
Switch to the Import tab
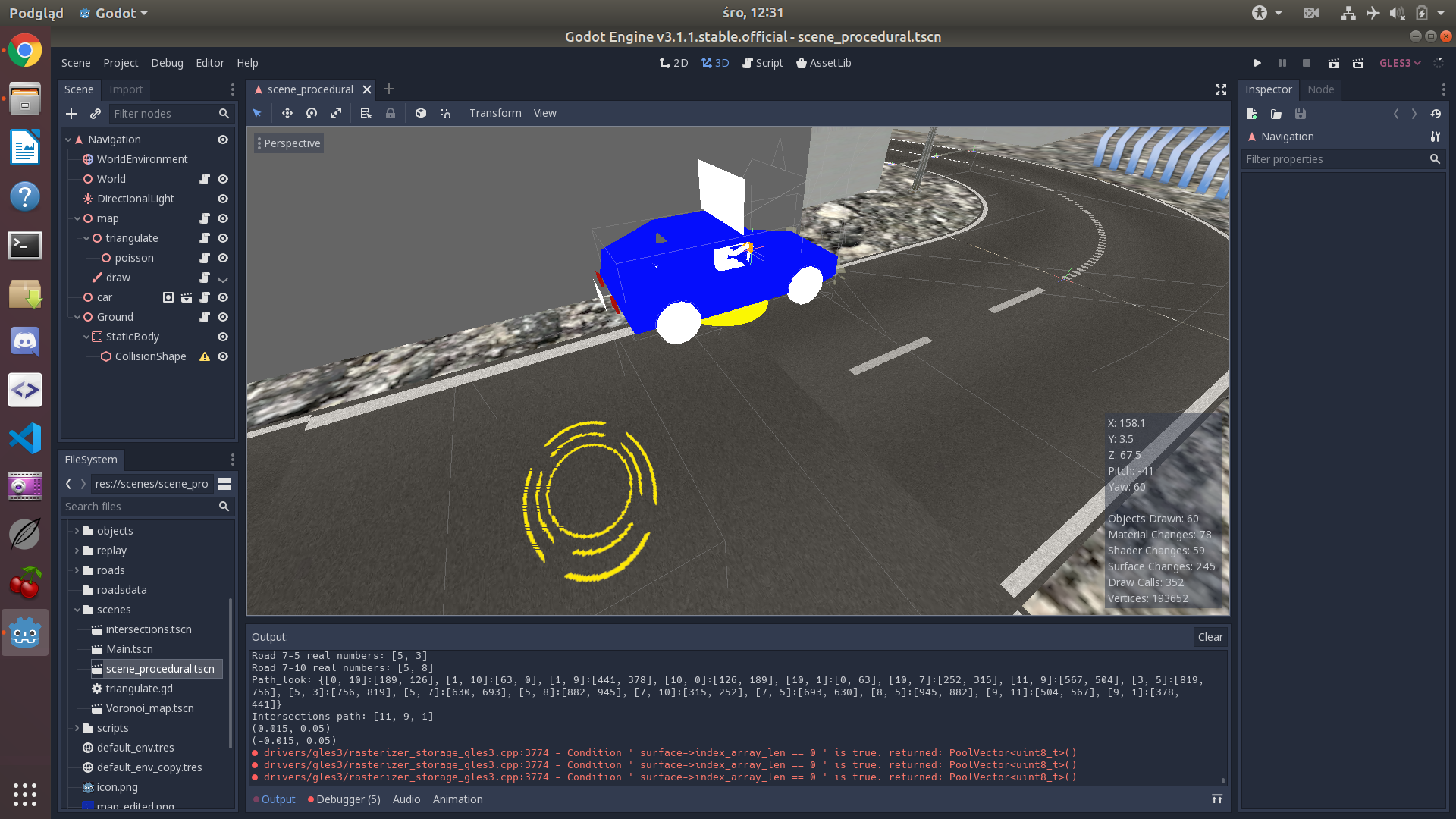click(126, 89)
